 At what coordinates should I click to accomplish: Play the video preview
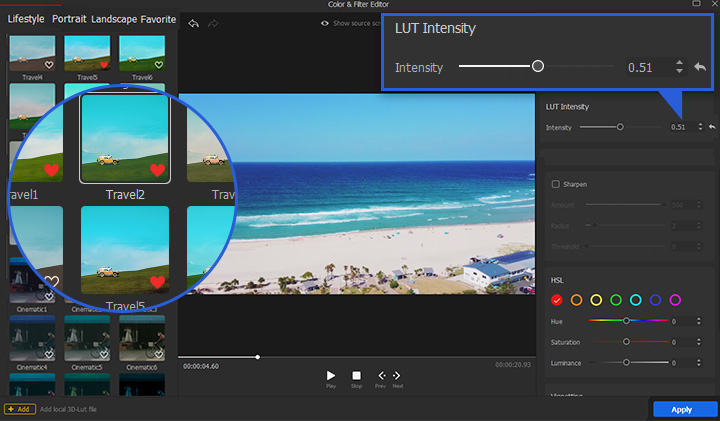click(331, 375)
